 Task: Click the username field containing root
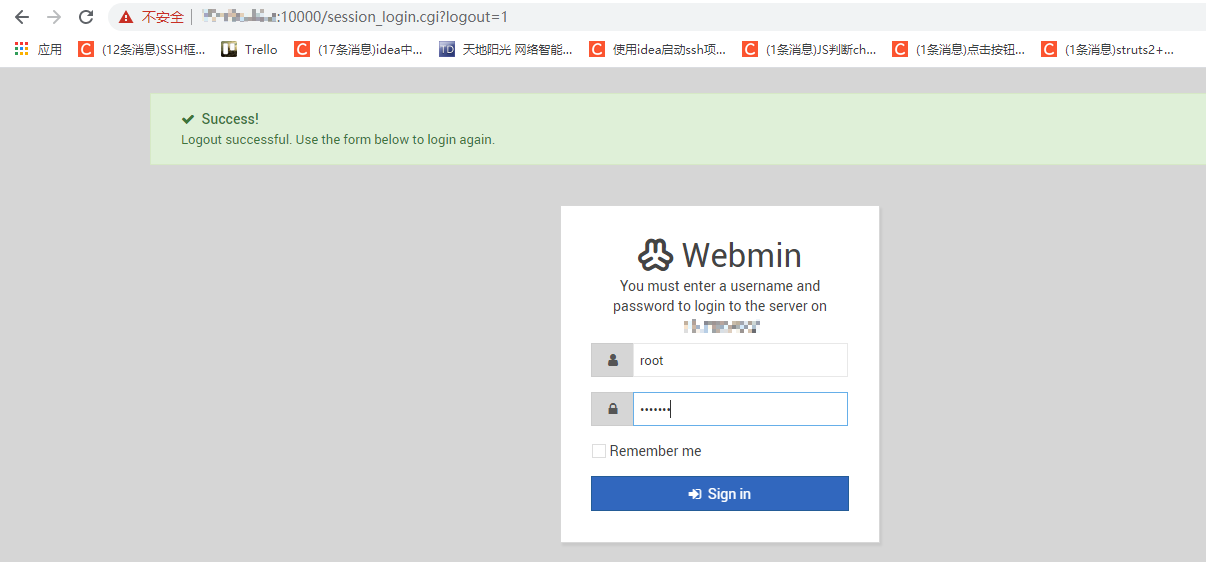(740, 360)
